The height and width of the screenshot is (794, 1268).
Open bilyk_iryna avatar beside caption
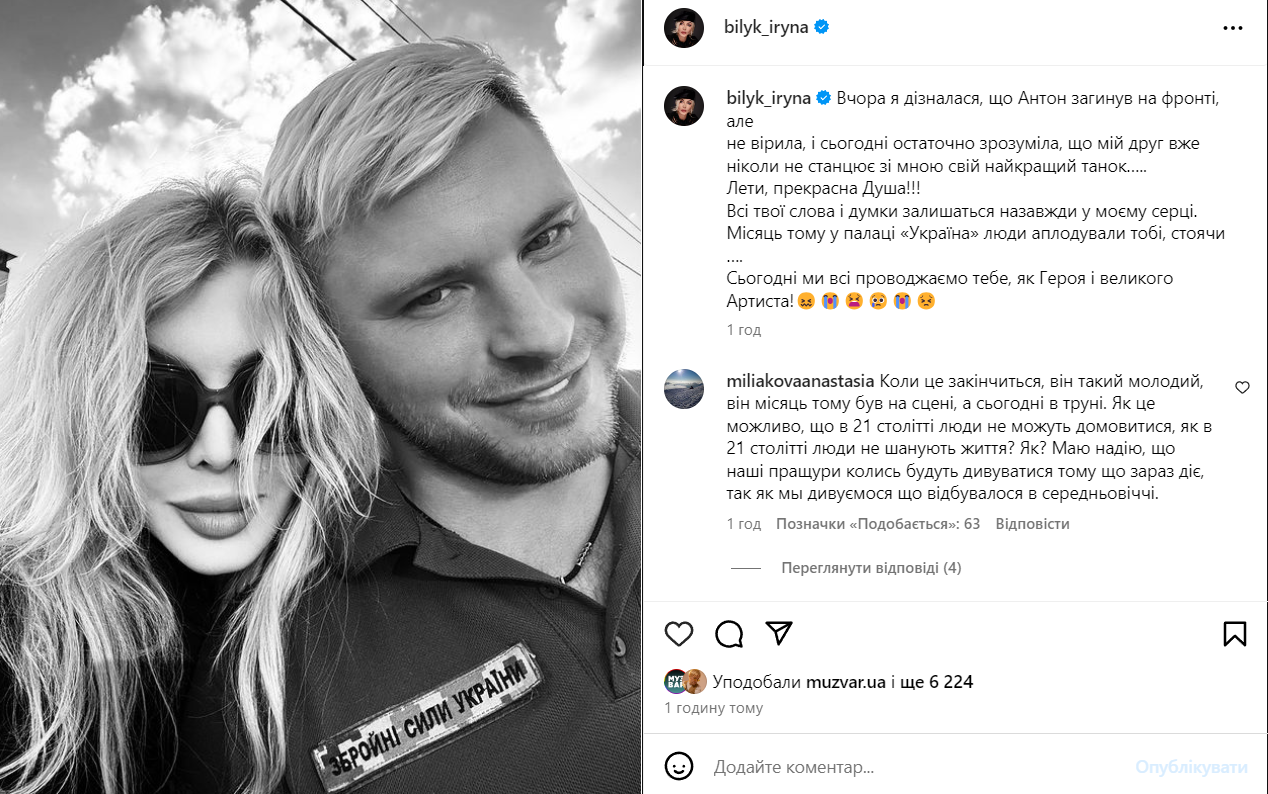(684, 105)
